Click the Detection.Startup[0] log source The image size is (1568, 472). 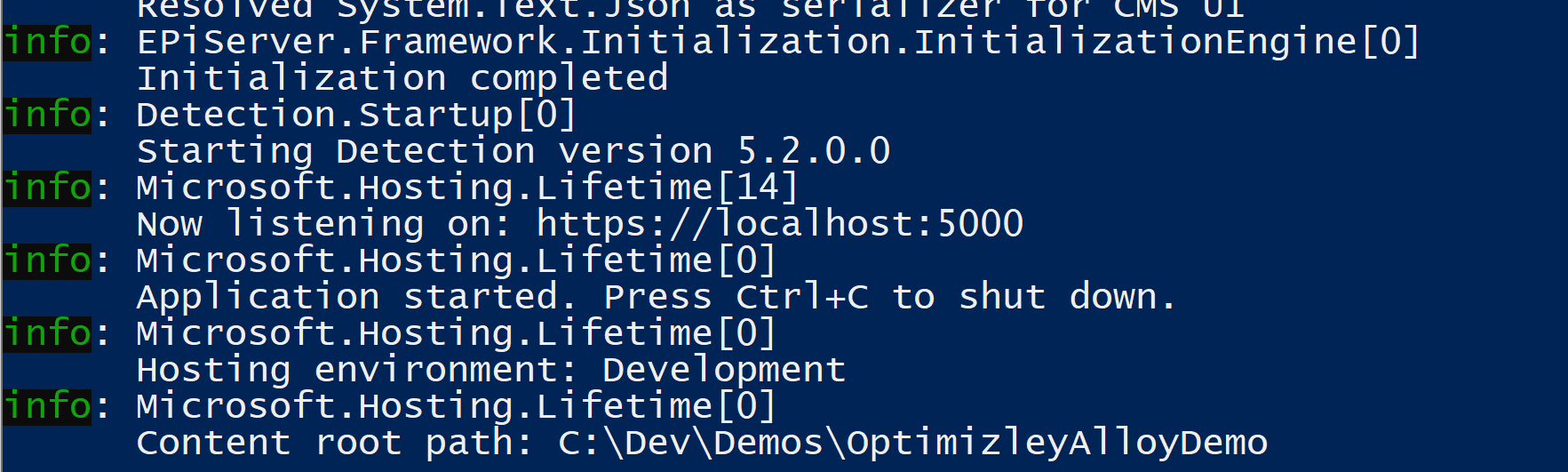(356, 115)
